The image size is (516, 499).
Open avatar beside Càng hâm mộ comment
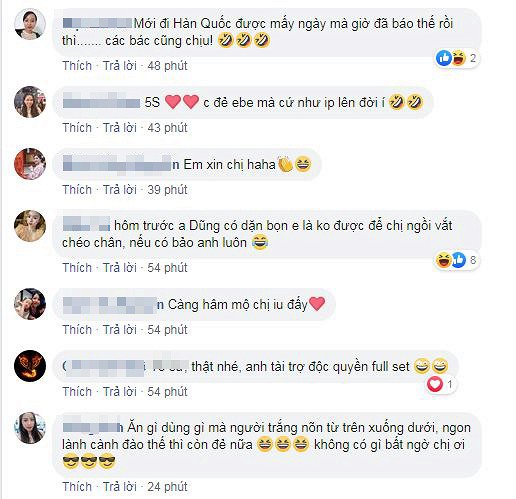pos(30,304)
